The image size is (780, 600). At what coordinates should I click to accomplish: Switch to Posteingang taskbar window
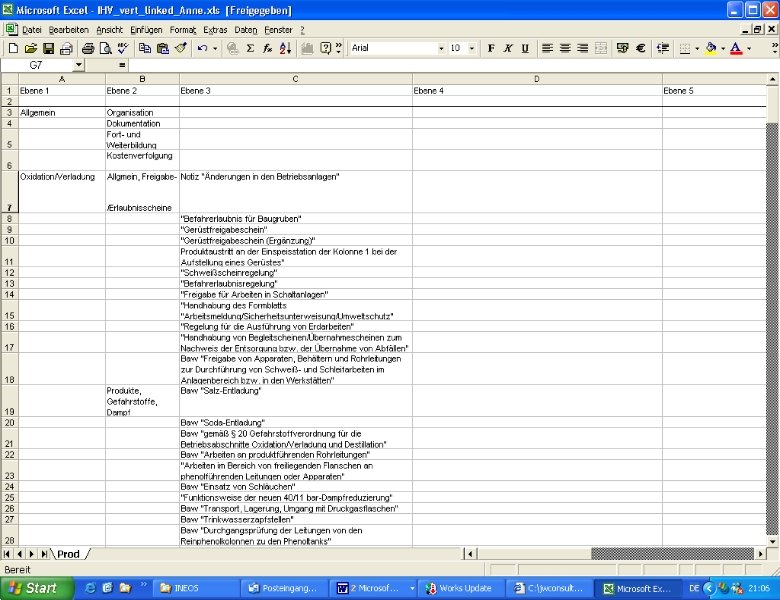point(284,588)
